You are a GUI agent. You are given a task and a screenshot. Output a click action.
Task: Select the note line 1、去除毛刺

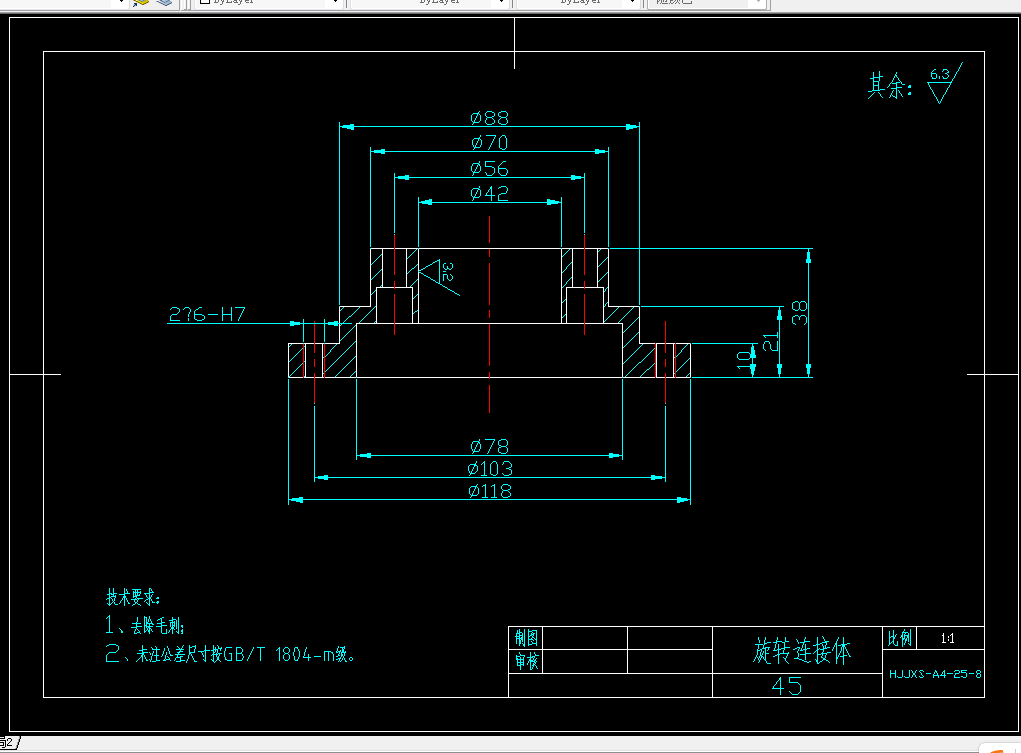(x=145, y=626)
